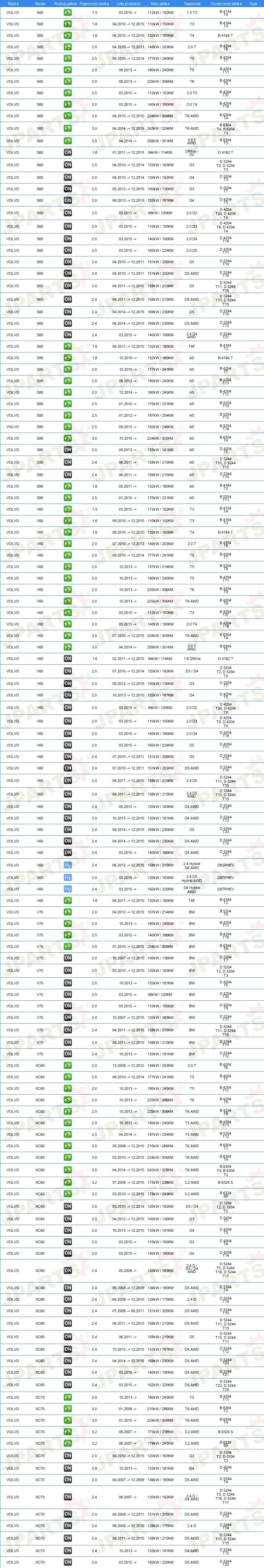Click the Opis column header
This screenshot has height=1568, width=264.
click(253, 4)
